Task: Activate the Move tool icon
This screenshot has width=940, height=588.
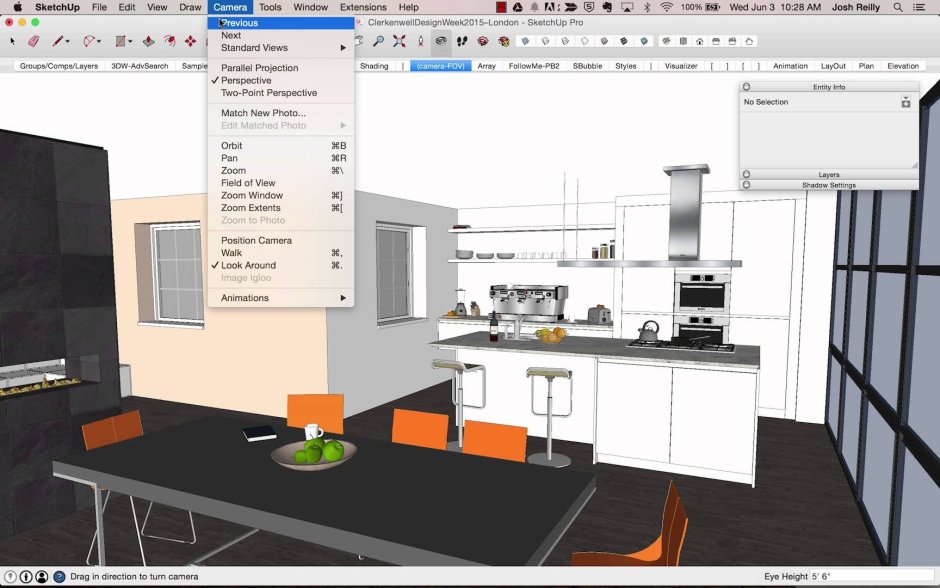Action: [x=190, y=41]
